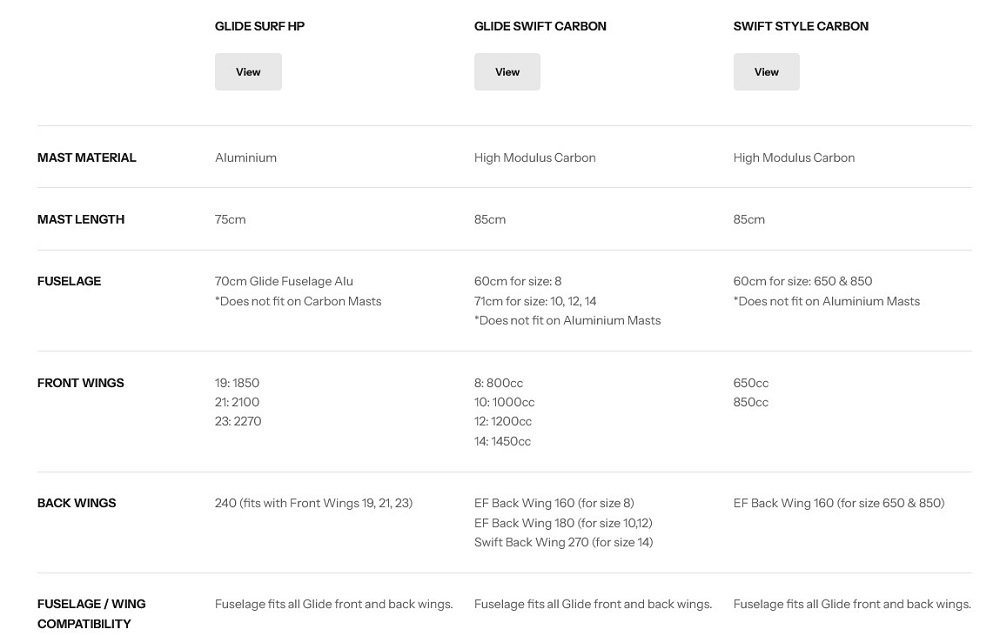
Task: Click the 850cc front wing entry
Action: [x=751, y=402]
